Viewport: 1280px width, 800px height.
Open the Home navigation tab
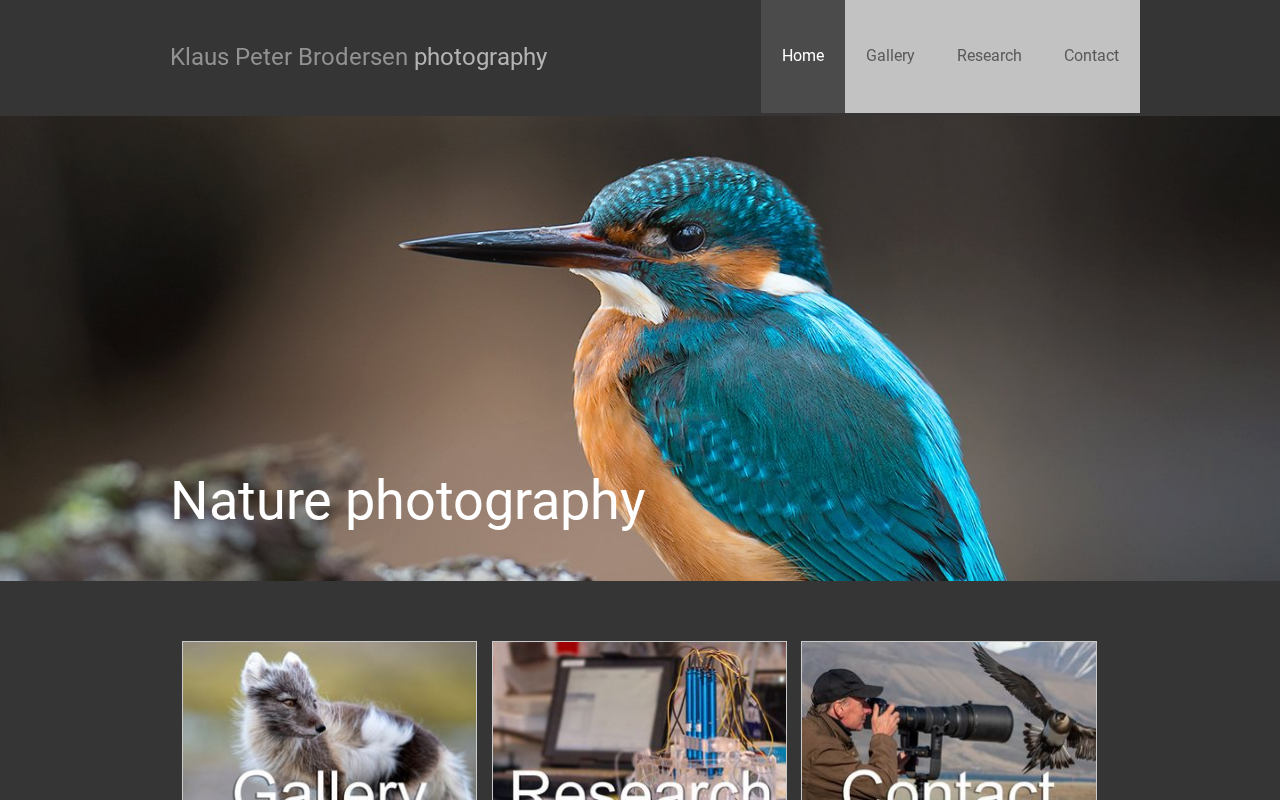tap(803, 56)
